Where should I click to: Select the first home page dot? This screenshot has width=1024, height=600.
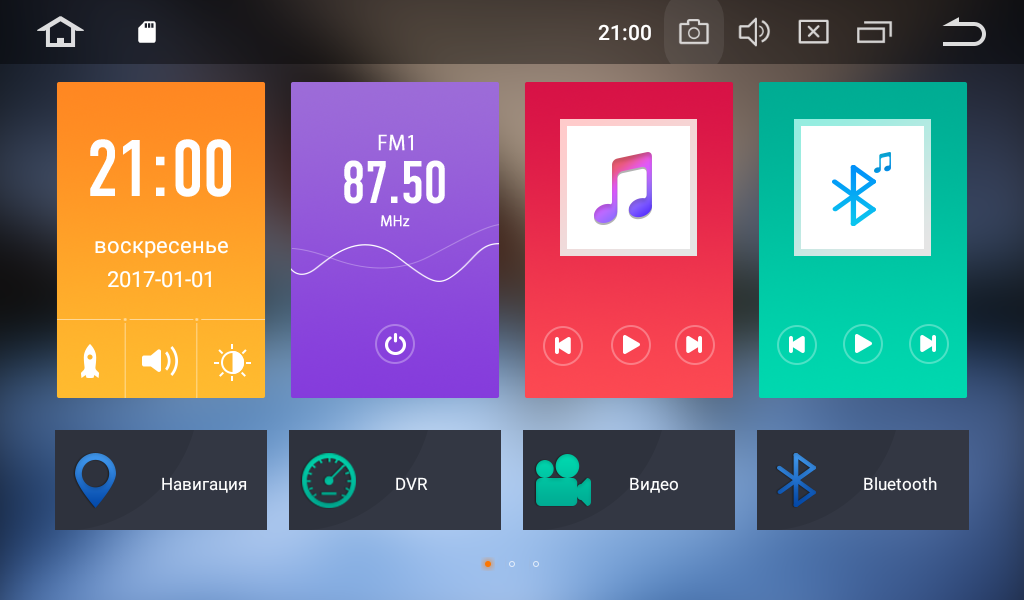click(488, 563)
